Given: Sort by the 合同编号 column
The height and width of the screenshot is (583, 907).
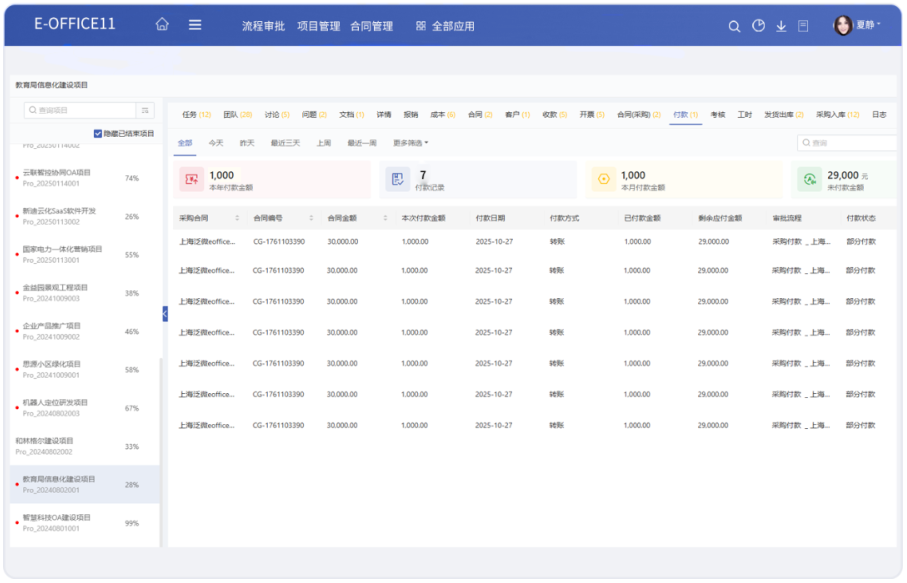Looking at the screenshot, I should point(310,218).
